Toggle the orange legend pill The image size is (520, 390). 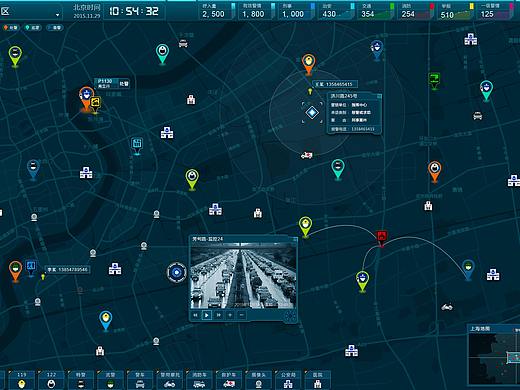(11, 28)
